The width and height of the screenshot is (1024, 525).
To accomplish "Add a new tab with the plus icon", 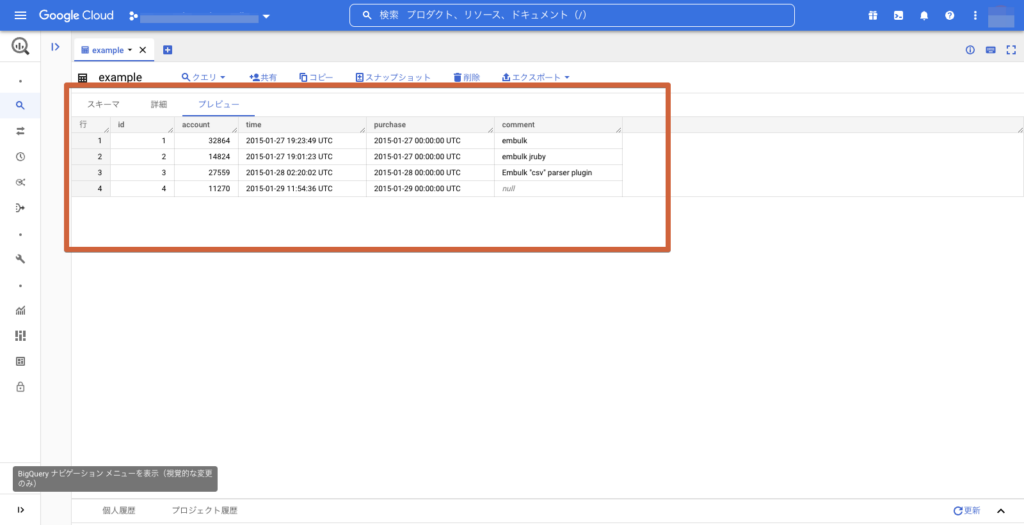I will tap(167, 50).
